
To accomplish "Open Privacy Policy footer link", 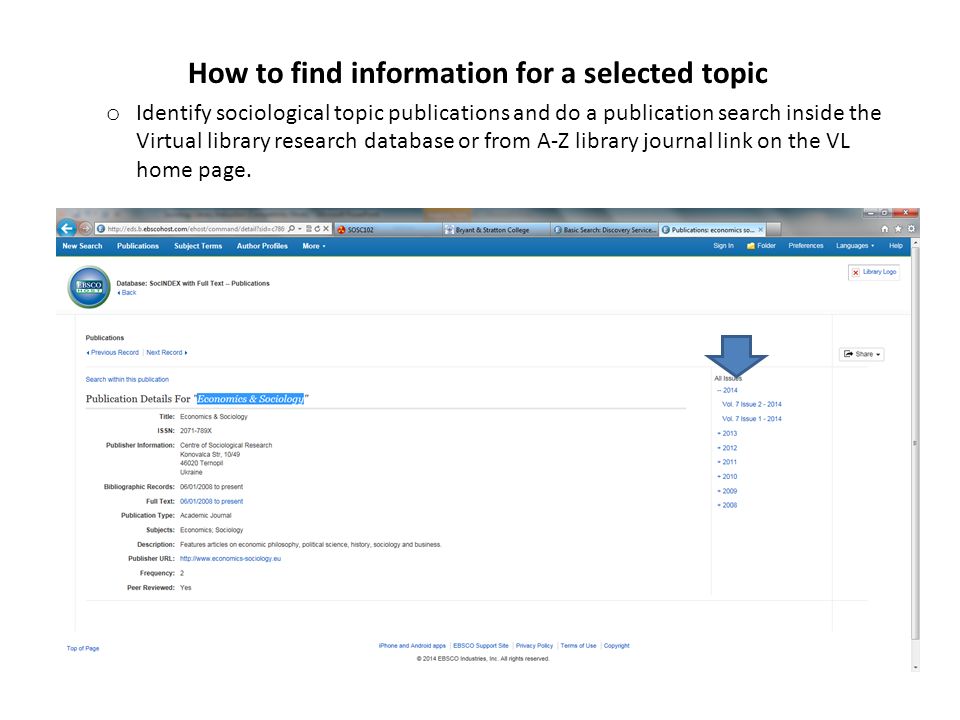I will coord(534,646).
